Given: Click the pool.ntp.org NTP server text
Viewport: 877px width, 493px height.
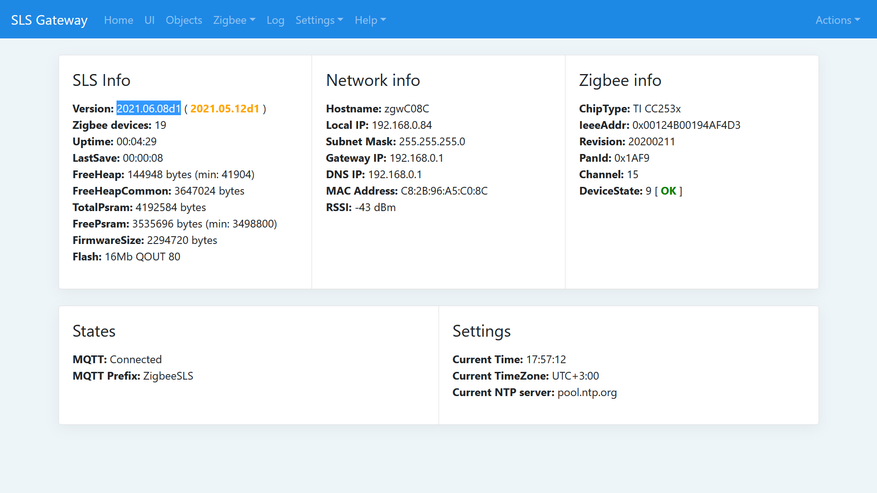Looking at the screenshot, I should pos(586,393).
